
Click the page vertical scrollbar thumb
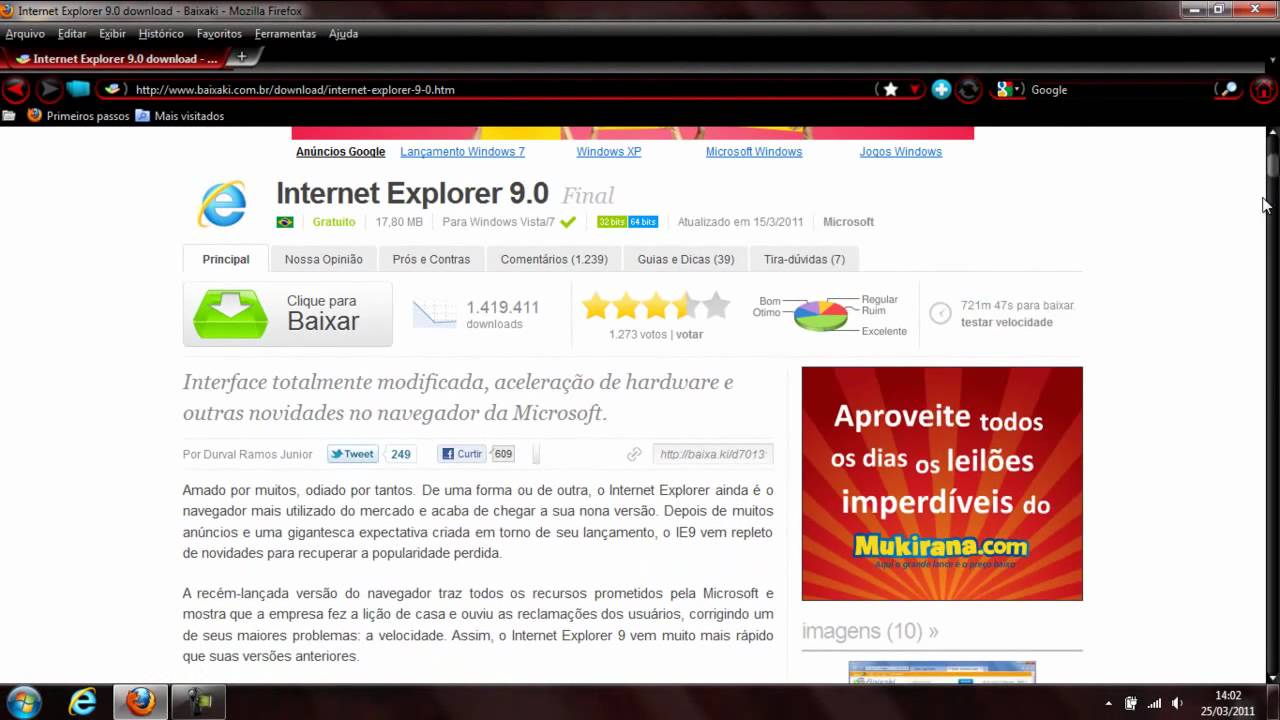(1273, 165)
